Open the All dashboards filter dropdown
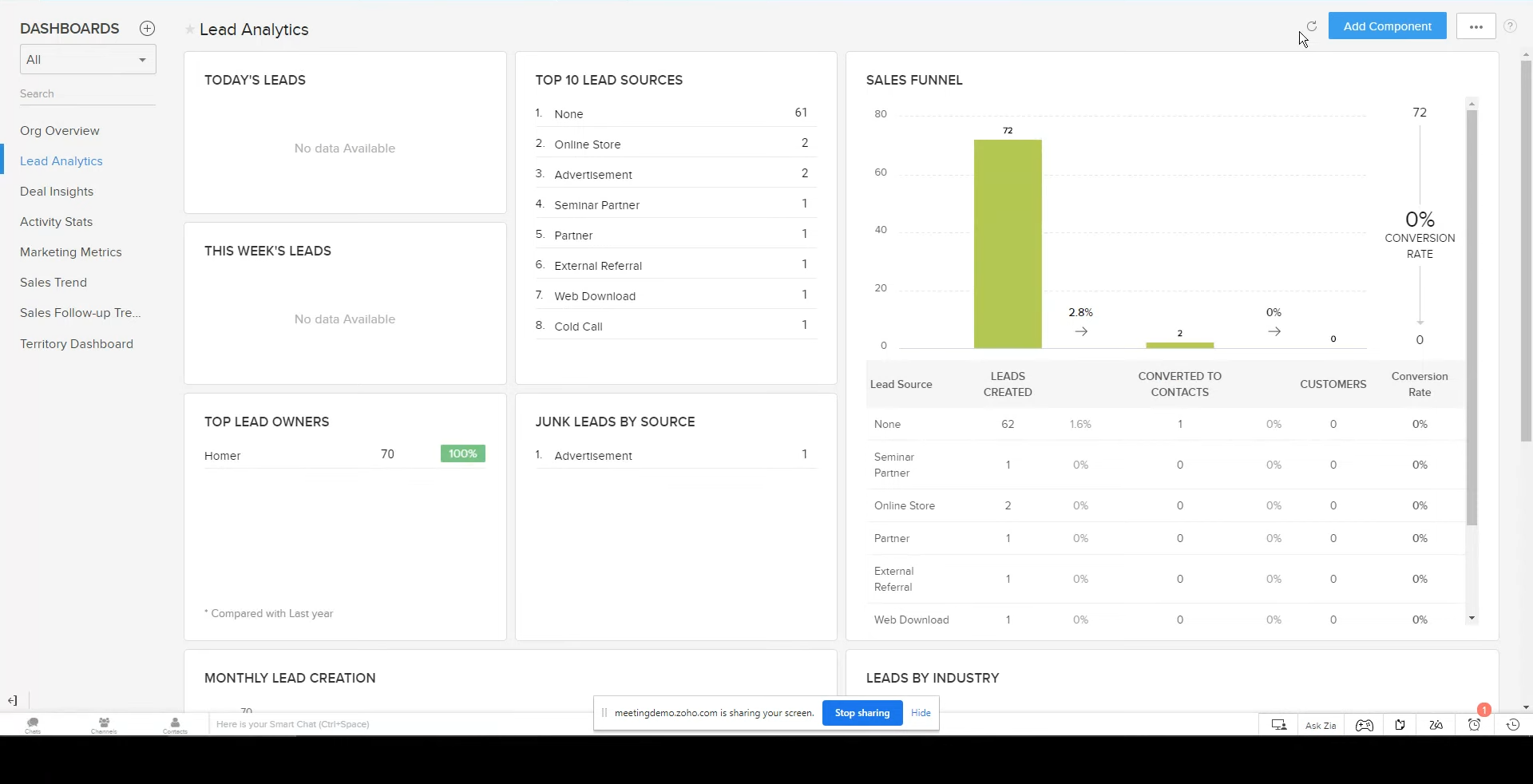Viewport: 1533px width, 784px height. (88, 60)
